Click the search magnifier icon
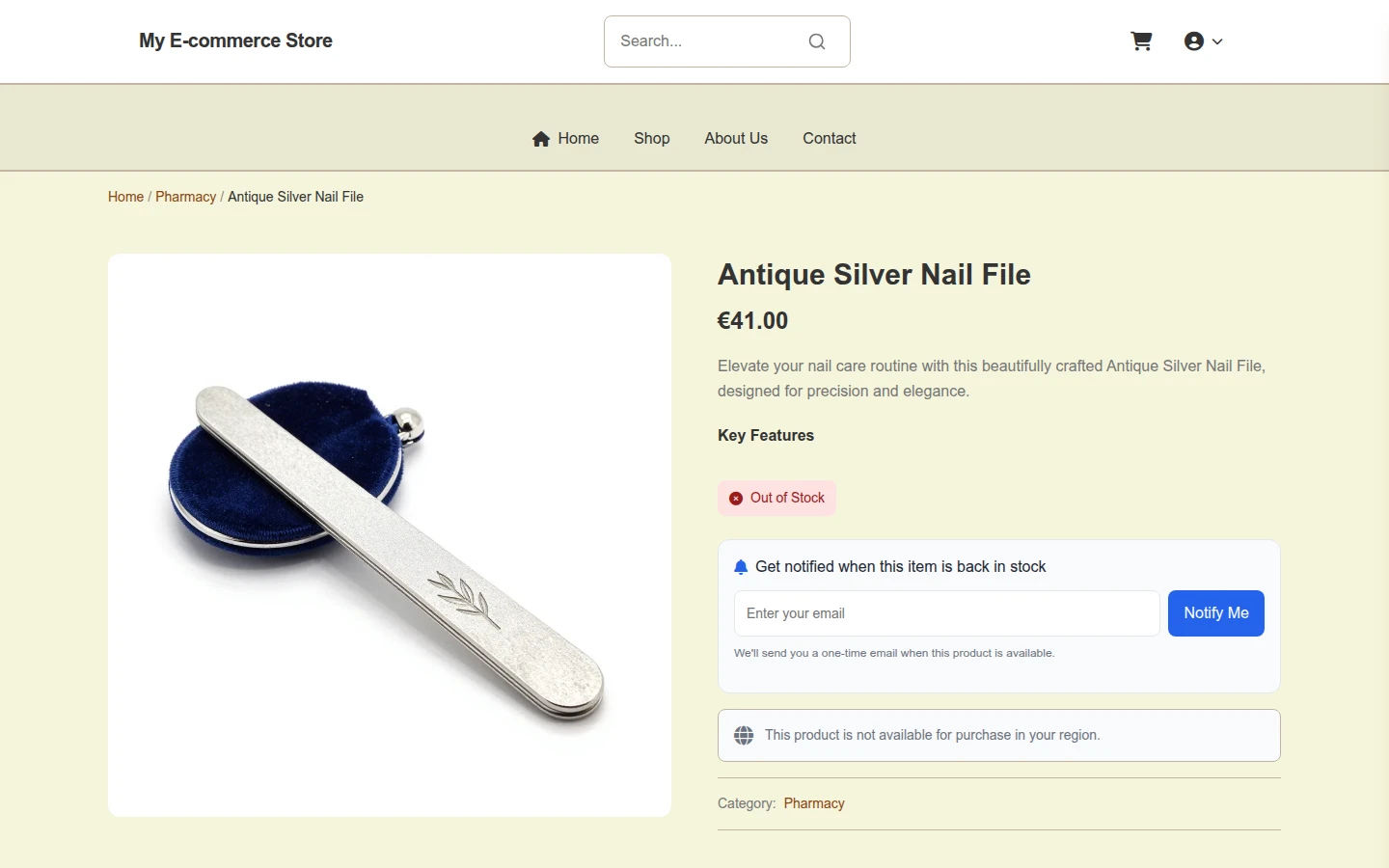Viewport: 1389px width, 868px height. coord(817,41)
